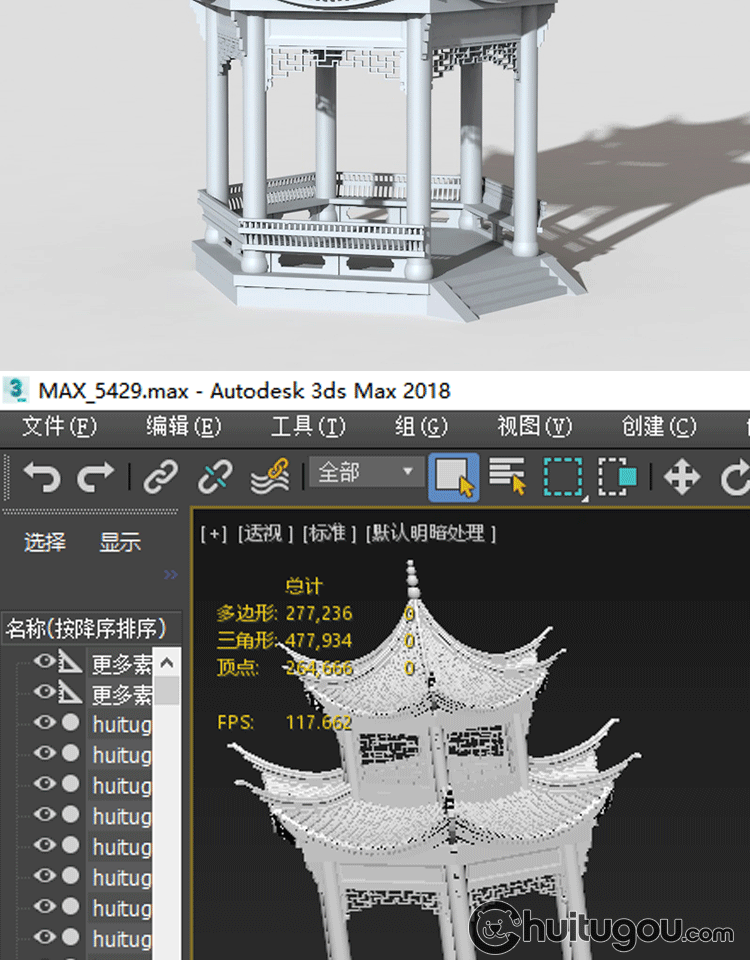Open the 组(G) menu
Image resolution: width=750 pixels, height=960 pixels.
coord(421,427)
